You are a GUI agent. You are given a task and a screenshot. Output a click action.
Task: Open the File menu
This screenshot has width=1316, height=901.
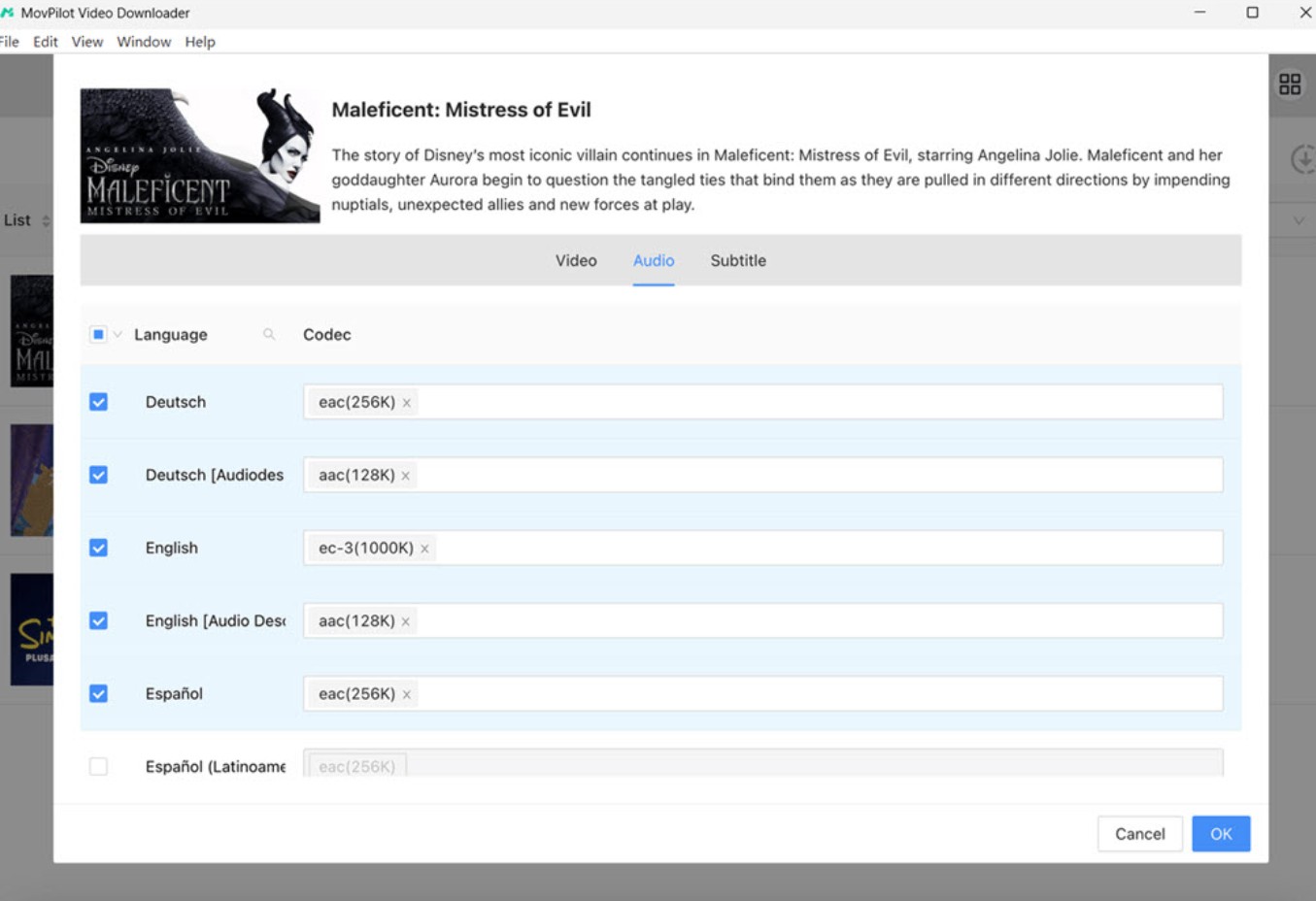point(9,42)
